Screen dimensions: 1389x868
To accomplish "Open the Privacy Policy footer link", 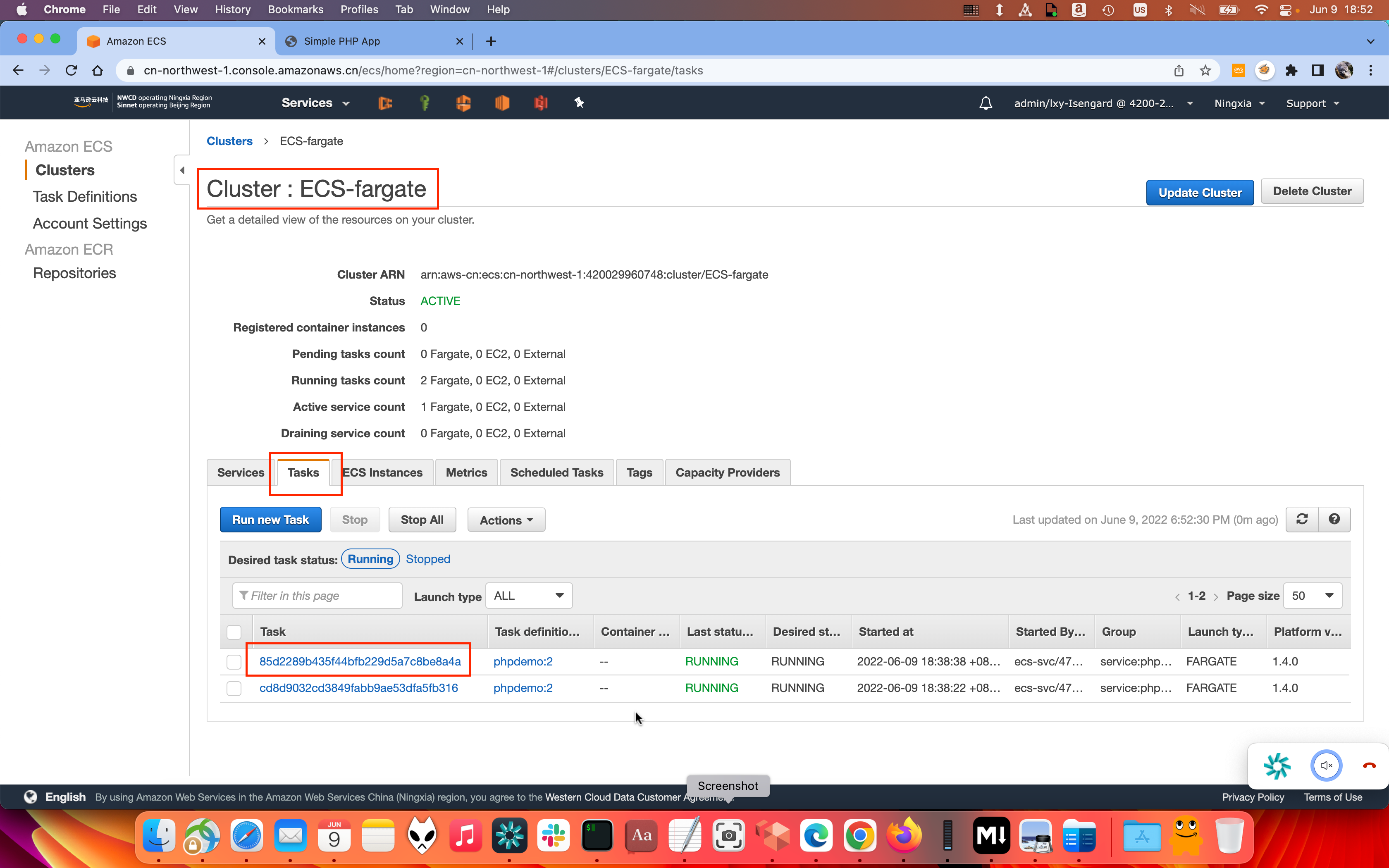I will click(1253, 797).
